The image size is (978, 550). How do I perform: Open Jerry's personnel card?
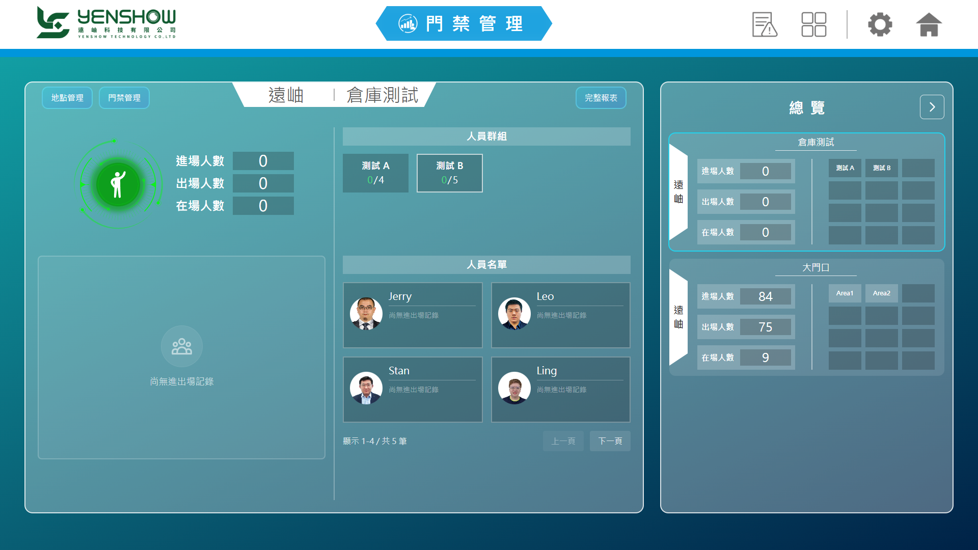[413, 315]
